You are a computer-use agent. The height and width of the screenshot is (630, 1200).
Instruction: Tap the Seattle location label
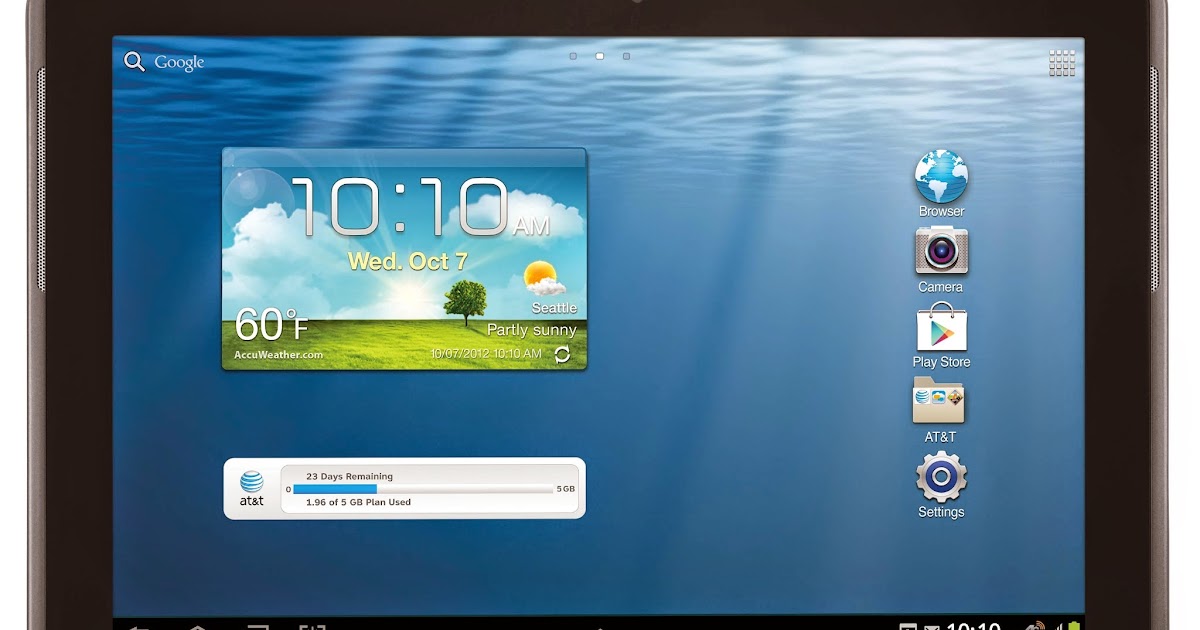tap(553, 307)
